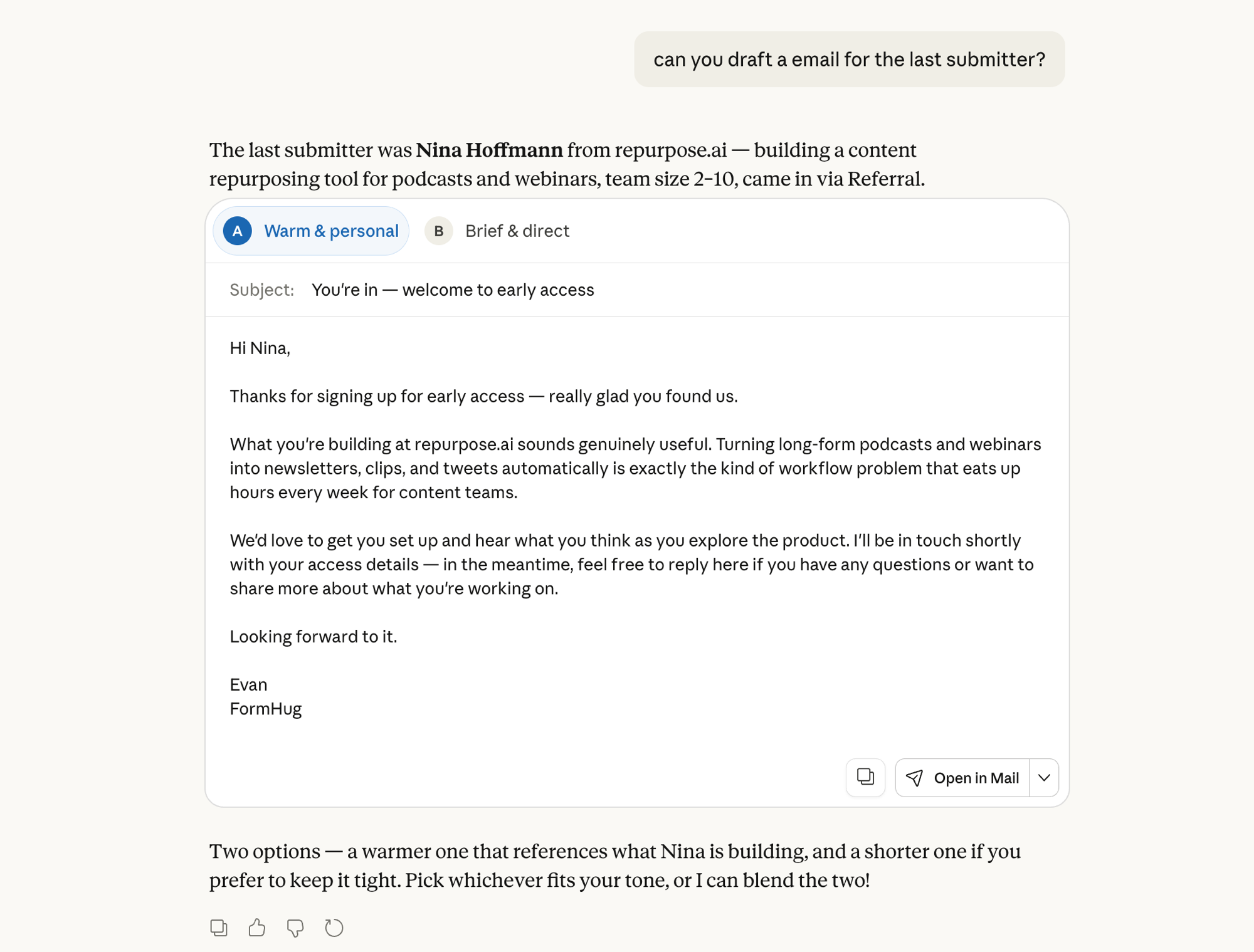1254x952 pixels.
Task: Expand the Open in Mail options chevron
Action: tap(1044, 778)
